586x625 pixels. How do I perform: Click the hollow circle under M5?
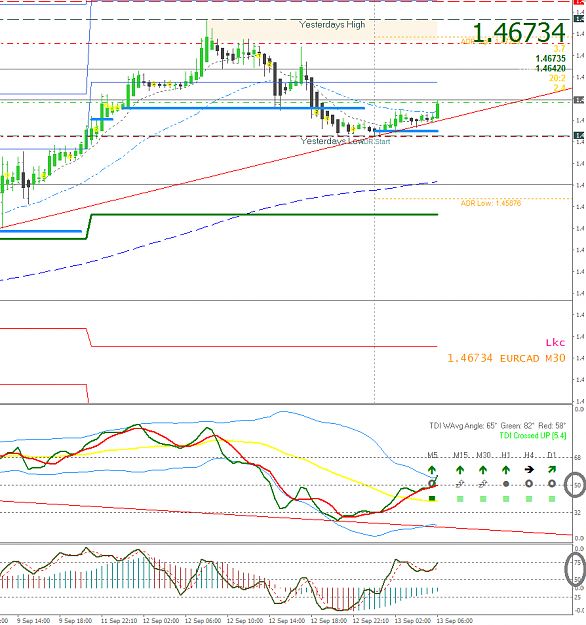(x=432, y=484)
